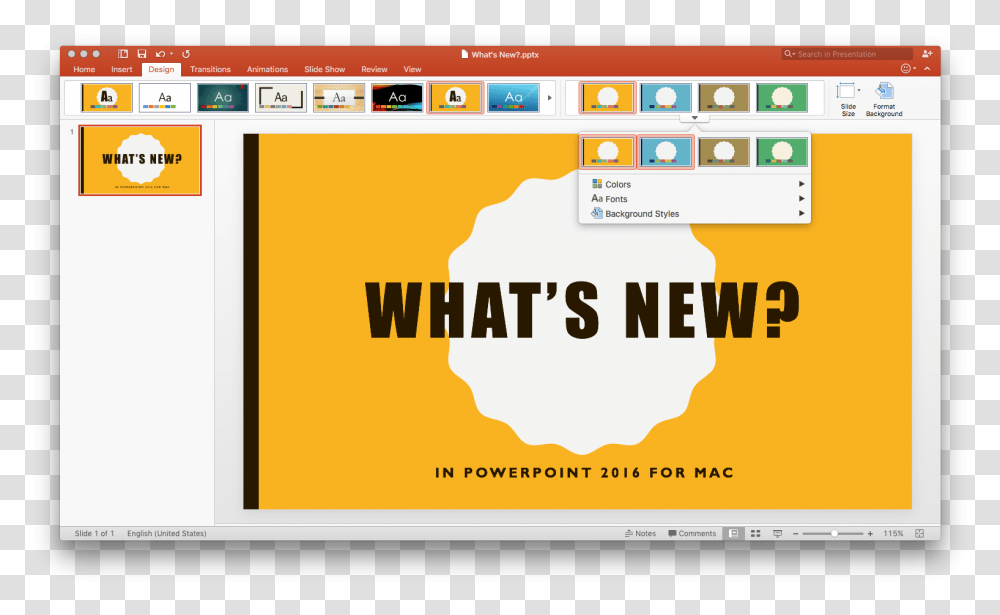
Task: Start the slide show view icon
Action: coord(777,533)
